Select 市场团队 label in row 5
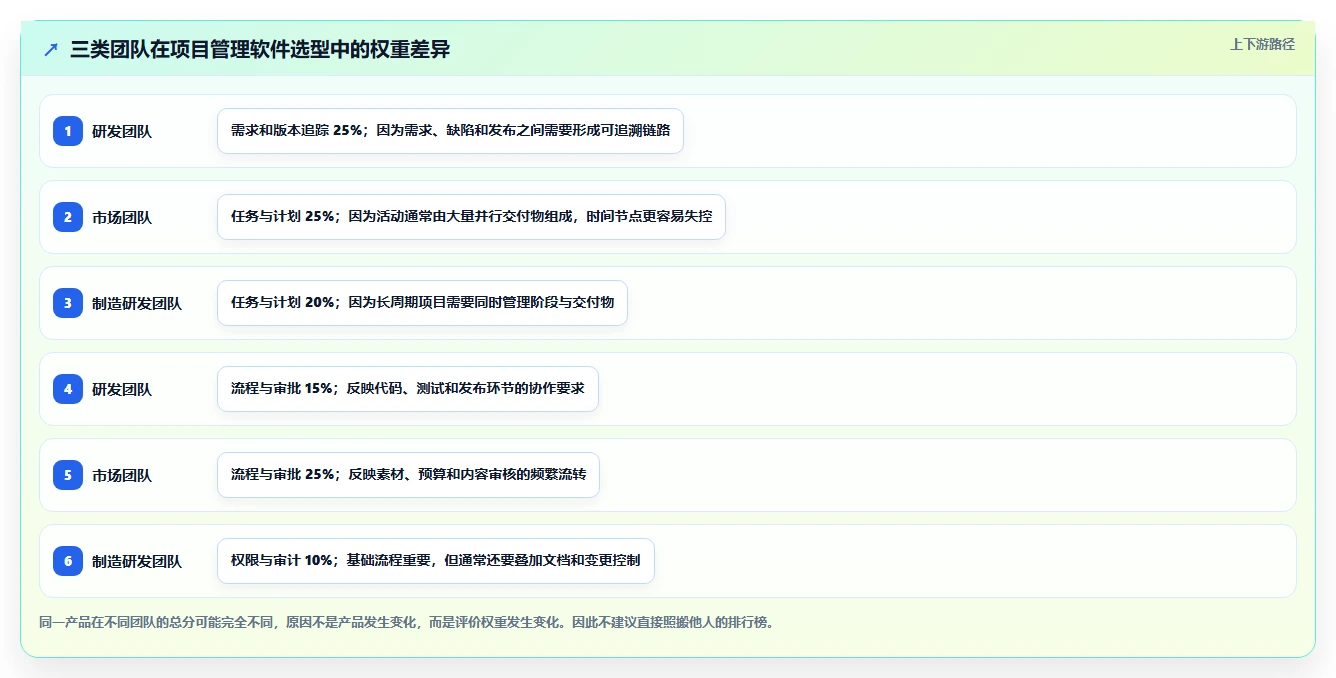 (x=122, y=475)
